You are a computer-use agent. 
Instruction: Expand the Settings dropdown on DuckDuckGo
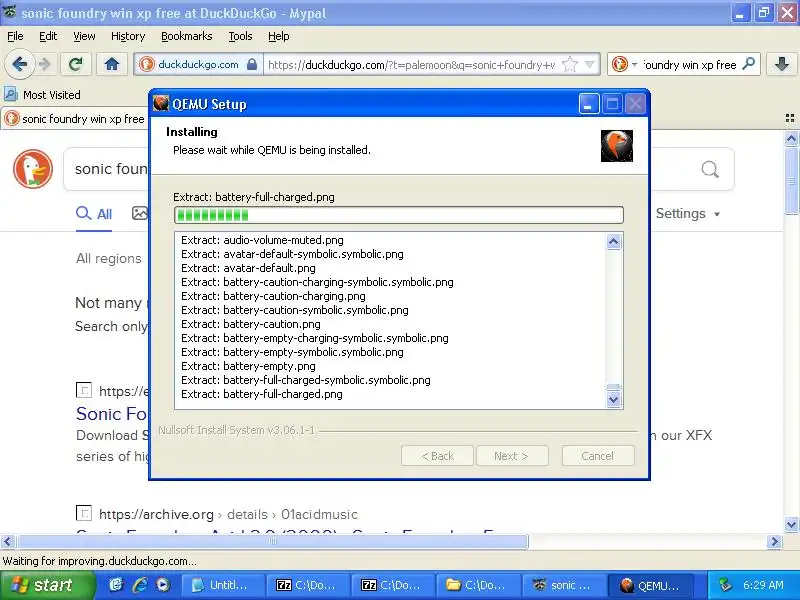(687, 213)
